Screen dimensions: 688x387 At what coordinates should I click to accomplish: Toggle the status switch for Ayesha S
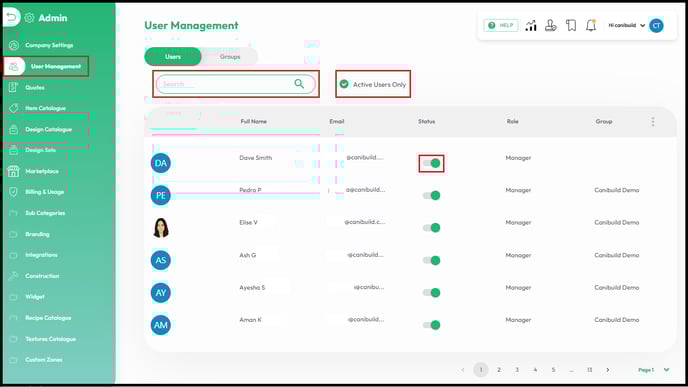[431, 293]
